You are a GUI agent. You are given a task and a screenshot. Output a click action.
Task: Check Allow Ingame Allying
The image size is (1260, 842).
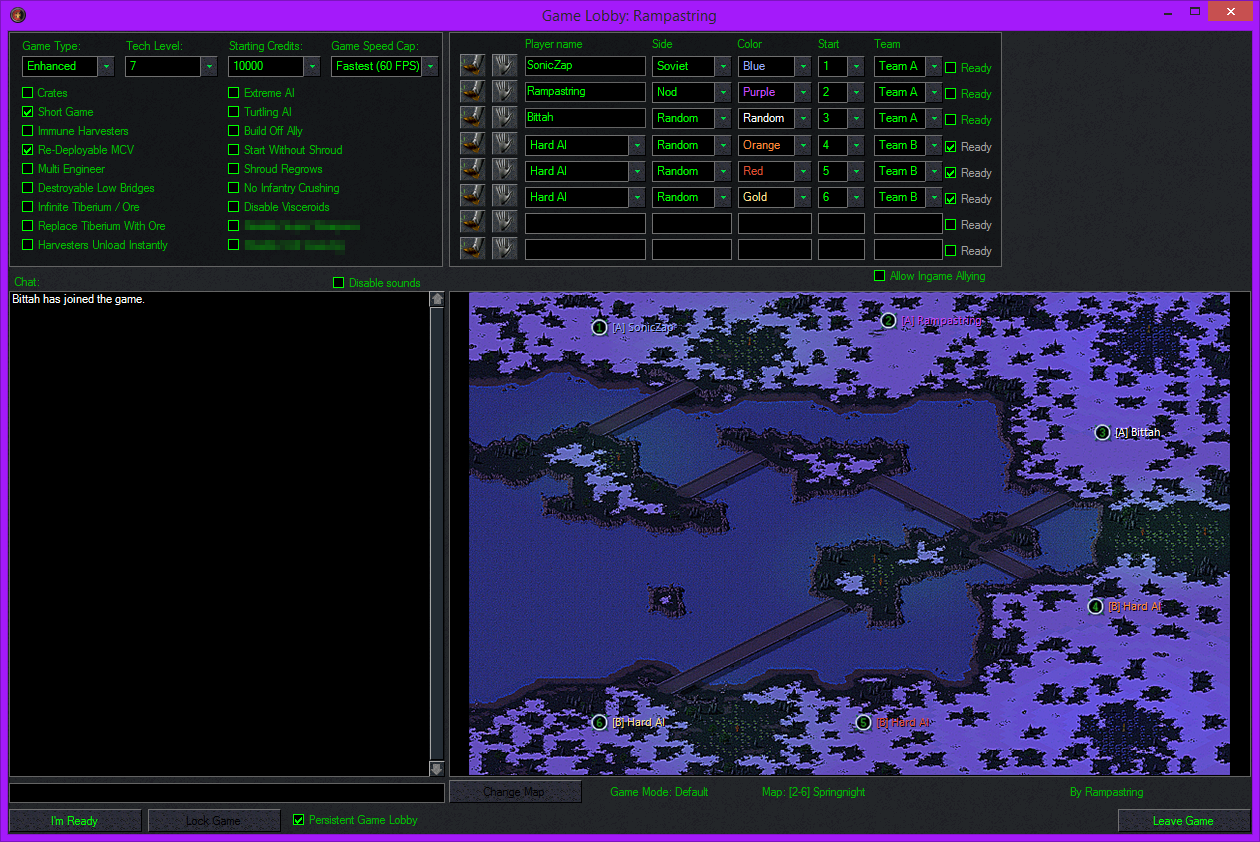[880, 276]
